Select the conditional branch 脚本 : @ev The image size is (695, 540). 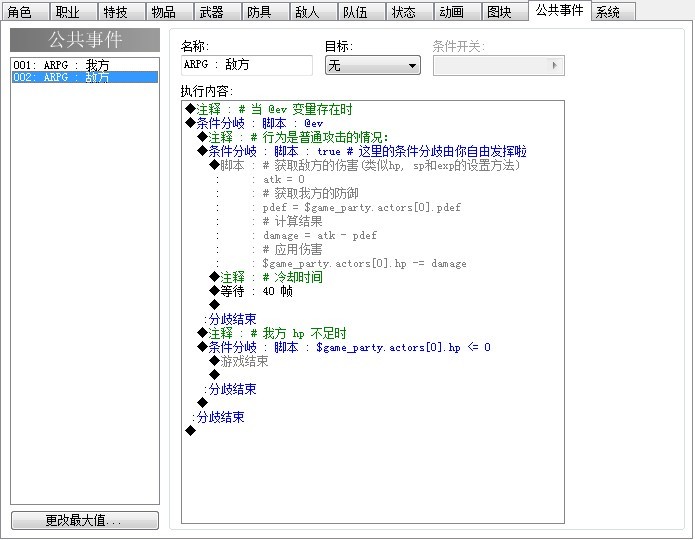point(254,123)
